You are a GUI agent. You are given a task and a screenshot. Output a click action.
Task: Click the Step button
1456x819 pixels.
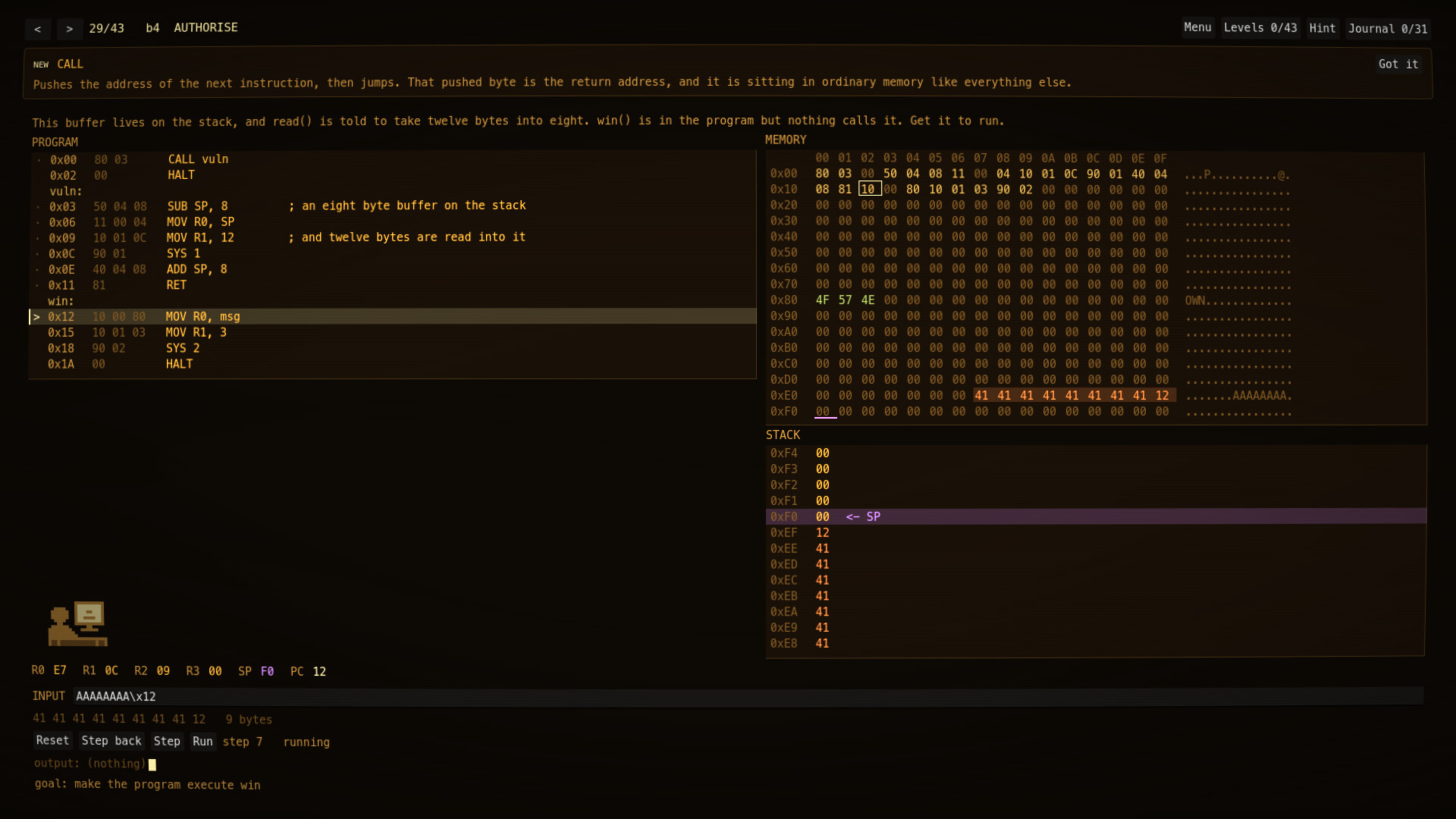167,741
